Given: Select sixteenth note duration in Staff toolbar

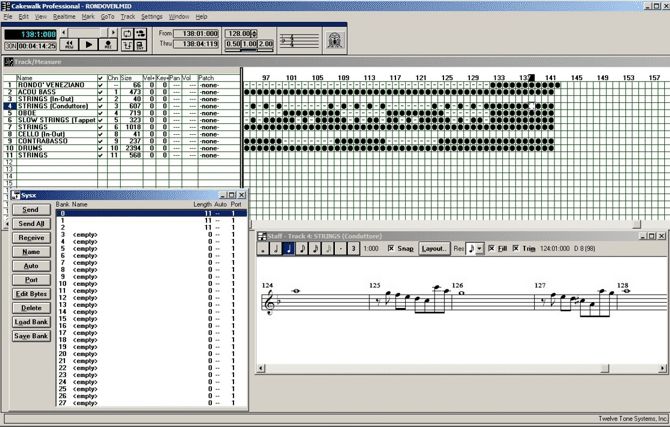Looking at the screenshot, I should pos(314,248).
